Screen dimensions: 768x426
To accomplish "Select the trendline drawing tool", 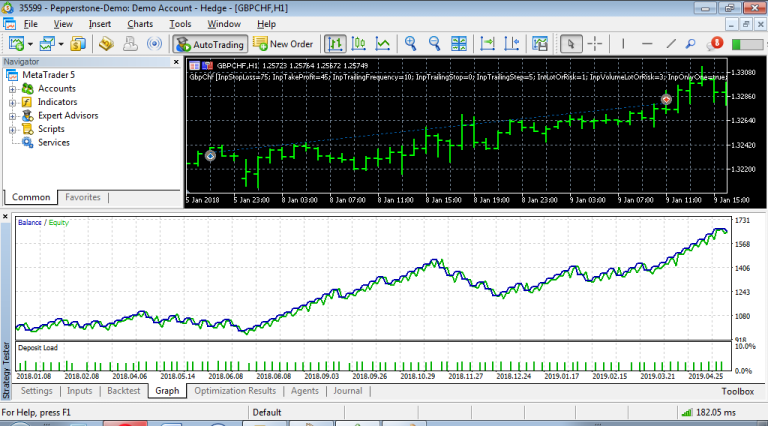I will (671, 44).
